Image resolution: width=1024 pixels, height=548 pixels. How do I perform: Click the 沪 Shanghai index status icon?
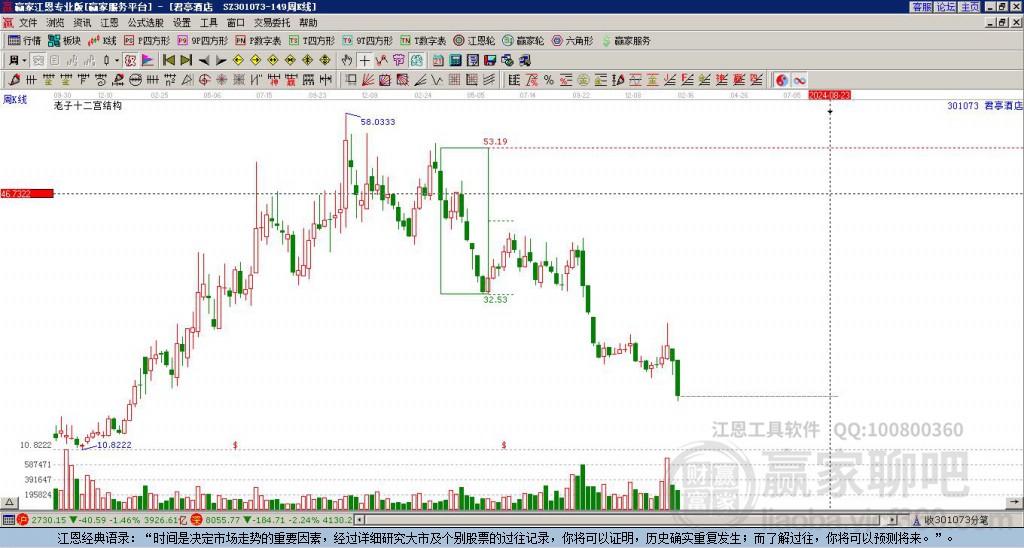pos(23,520)
